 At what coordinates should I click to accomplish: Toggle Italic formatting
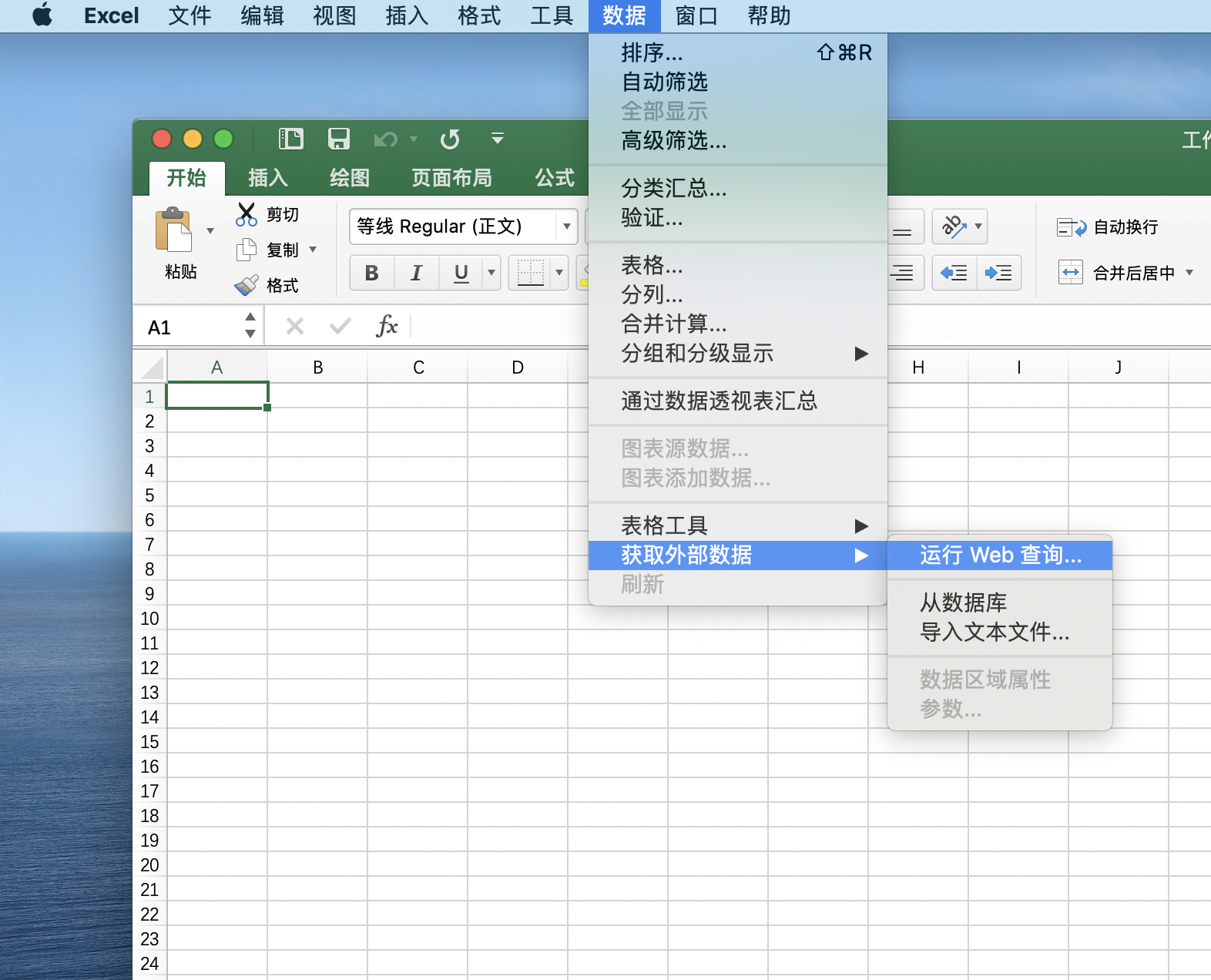click(417, 273)
